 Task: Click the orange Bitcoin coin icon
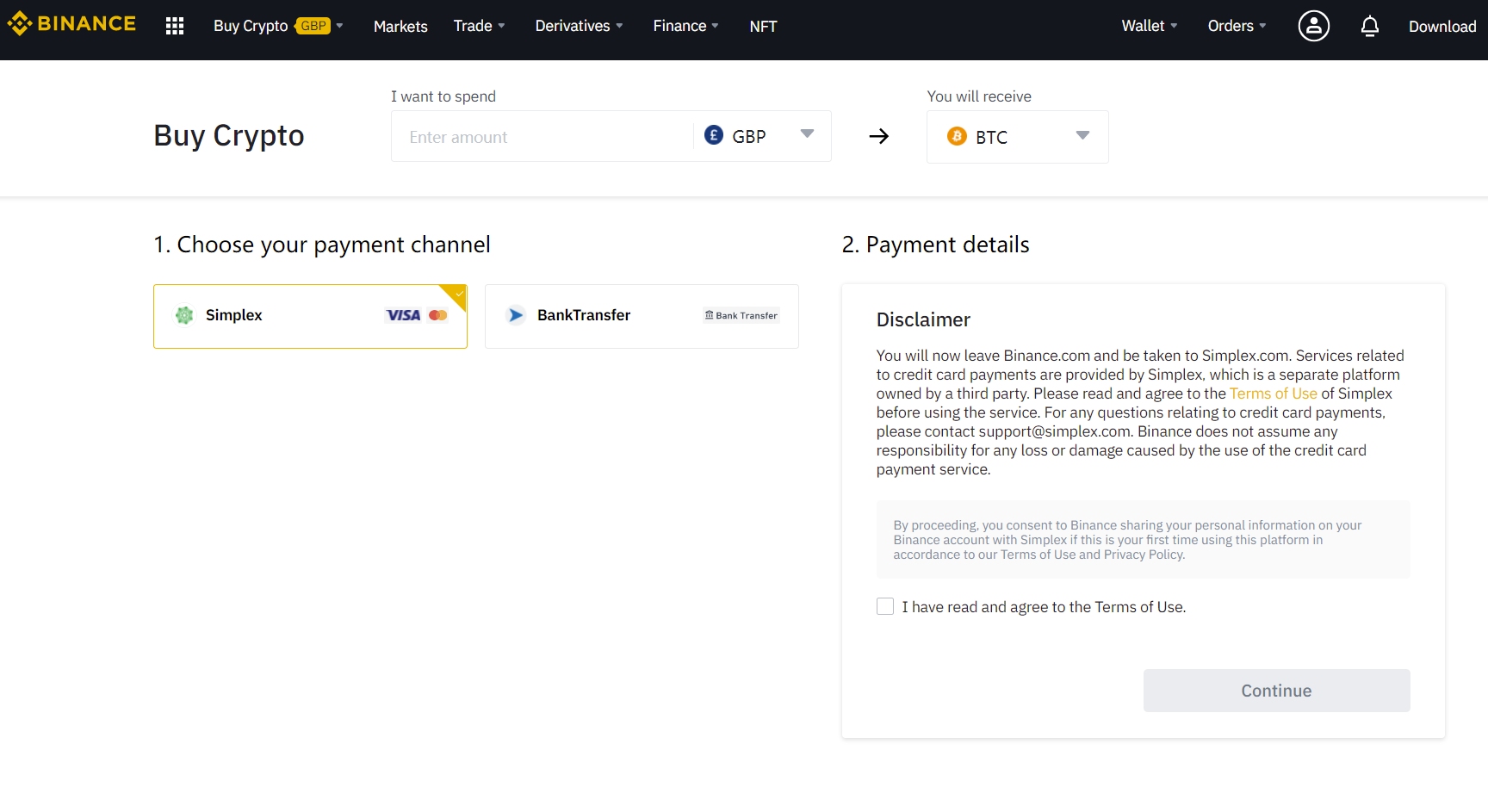[x=957, y=136]
